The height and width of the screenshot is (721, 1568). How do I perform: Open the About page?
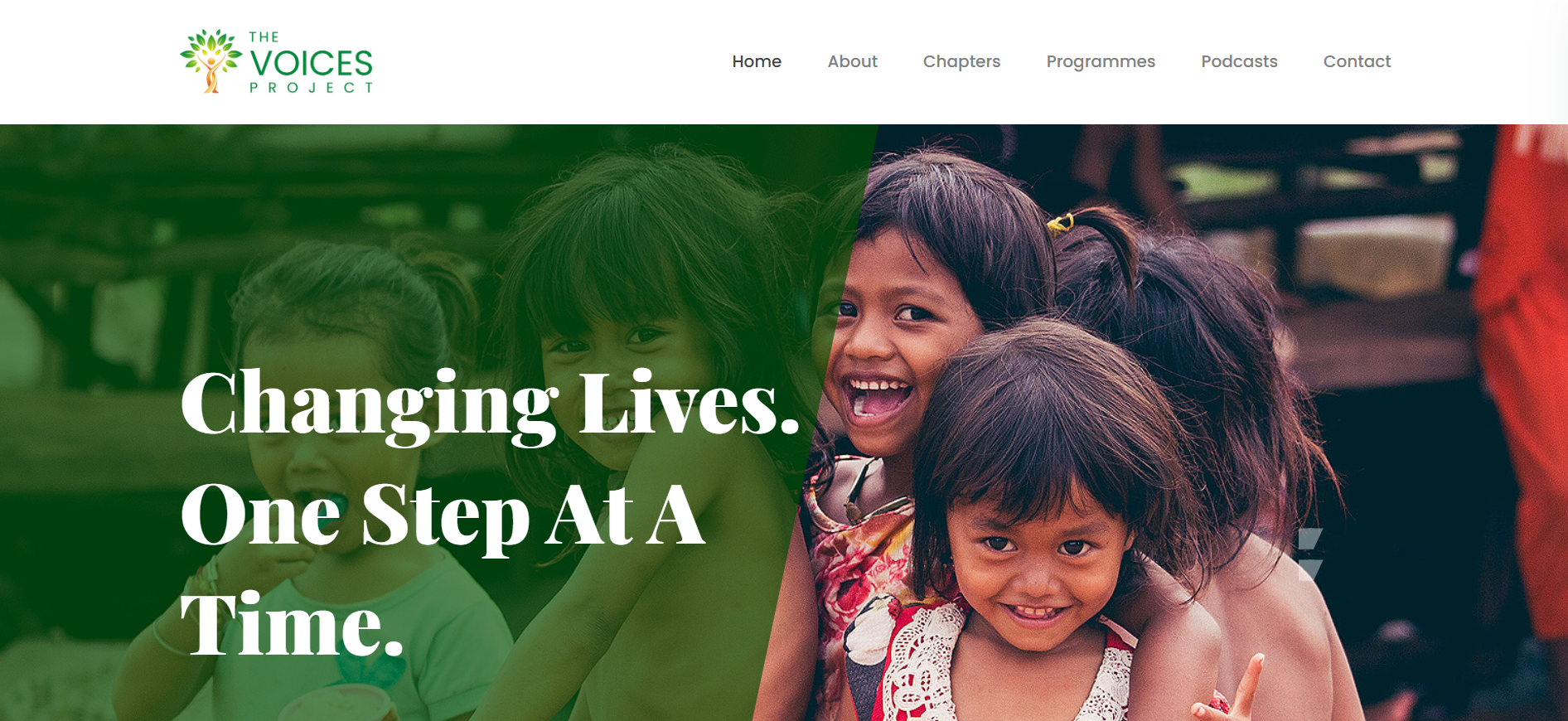[852, 61]
